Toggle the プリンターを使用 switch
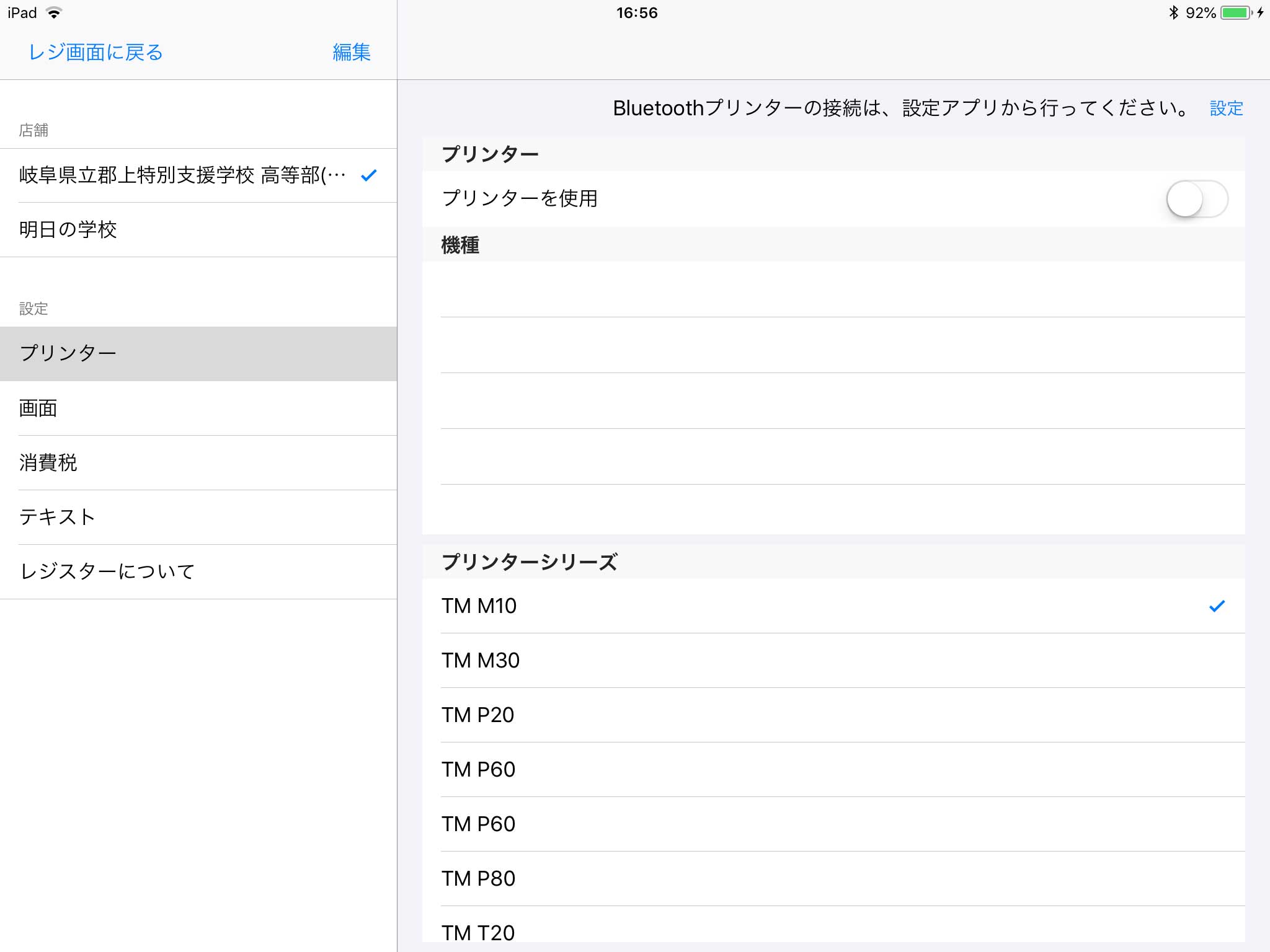 pos(1196,199)
